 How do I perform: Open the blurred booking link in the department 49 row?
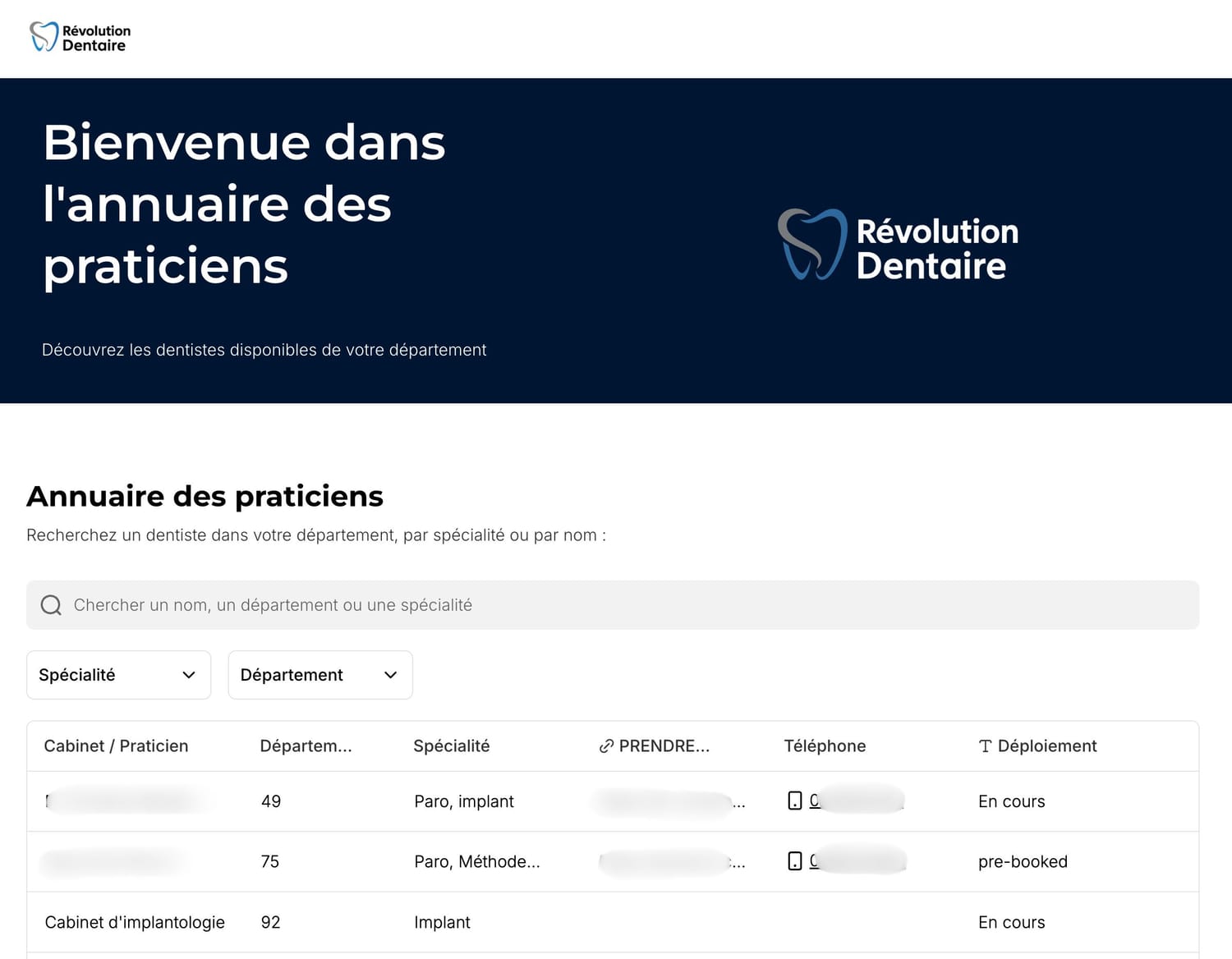(669, 802)
